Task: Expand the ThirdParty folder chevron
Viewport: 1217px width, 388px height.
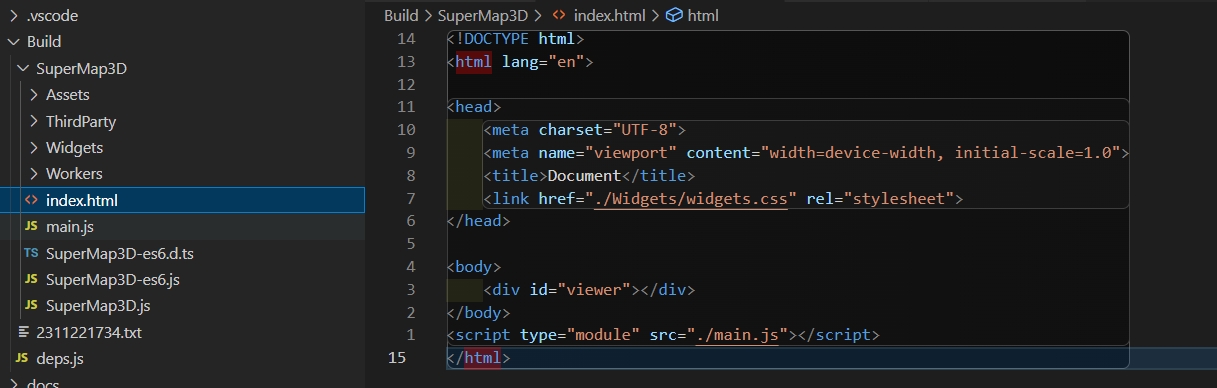Action: click(x=34, y=122)
